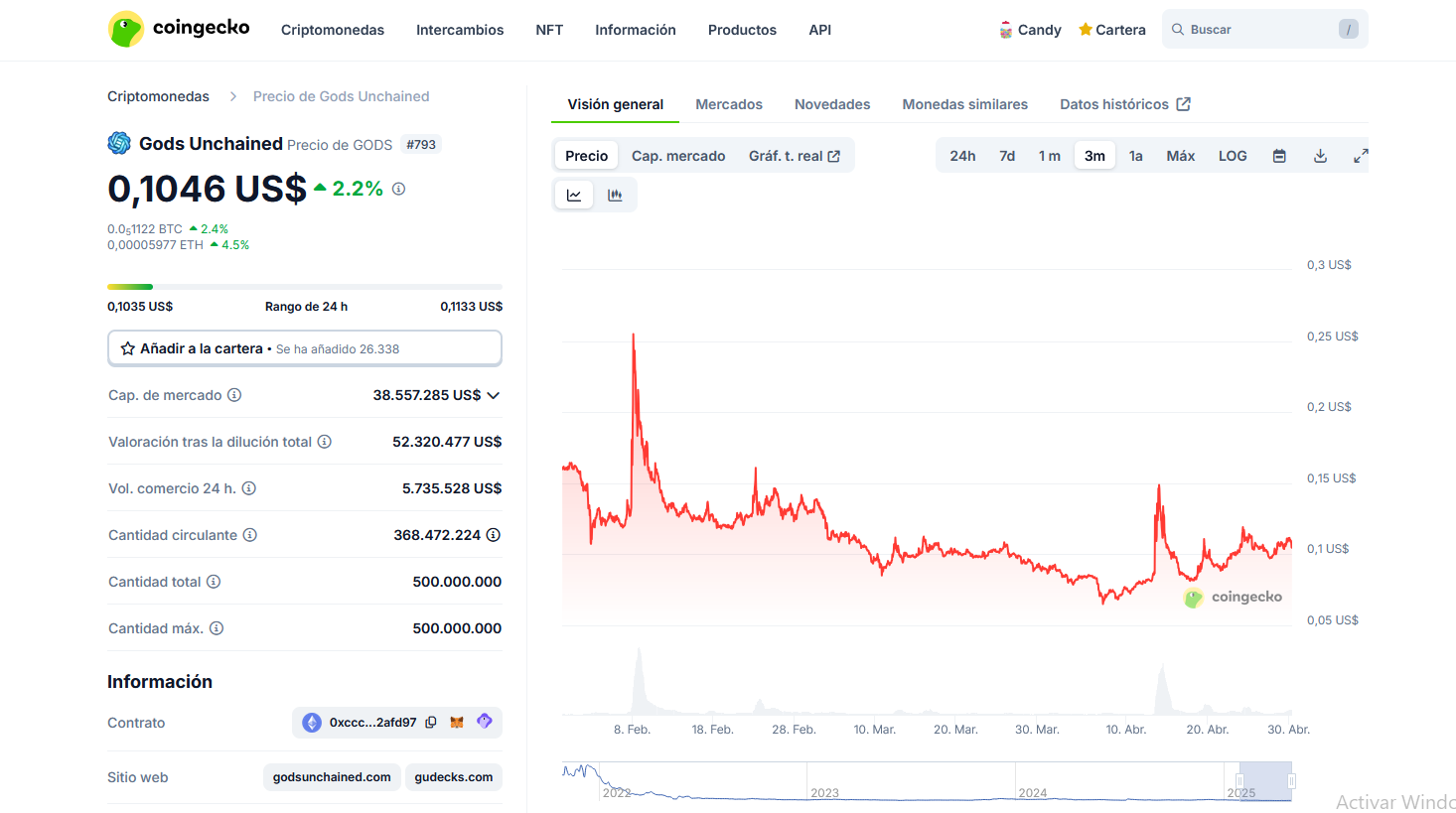Select 7d time range

1007,156
